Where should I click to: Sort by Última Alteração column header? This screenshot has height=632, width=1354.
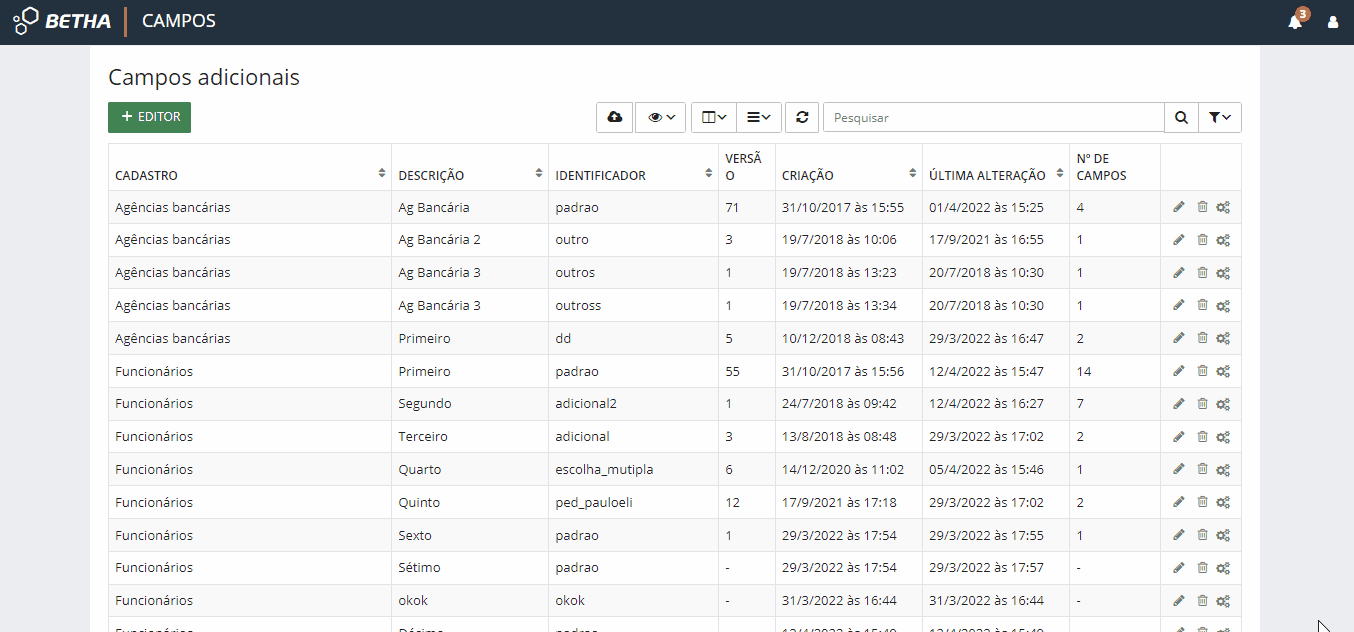click(x=994, y=174)
